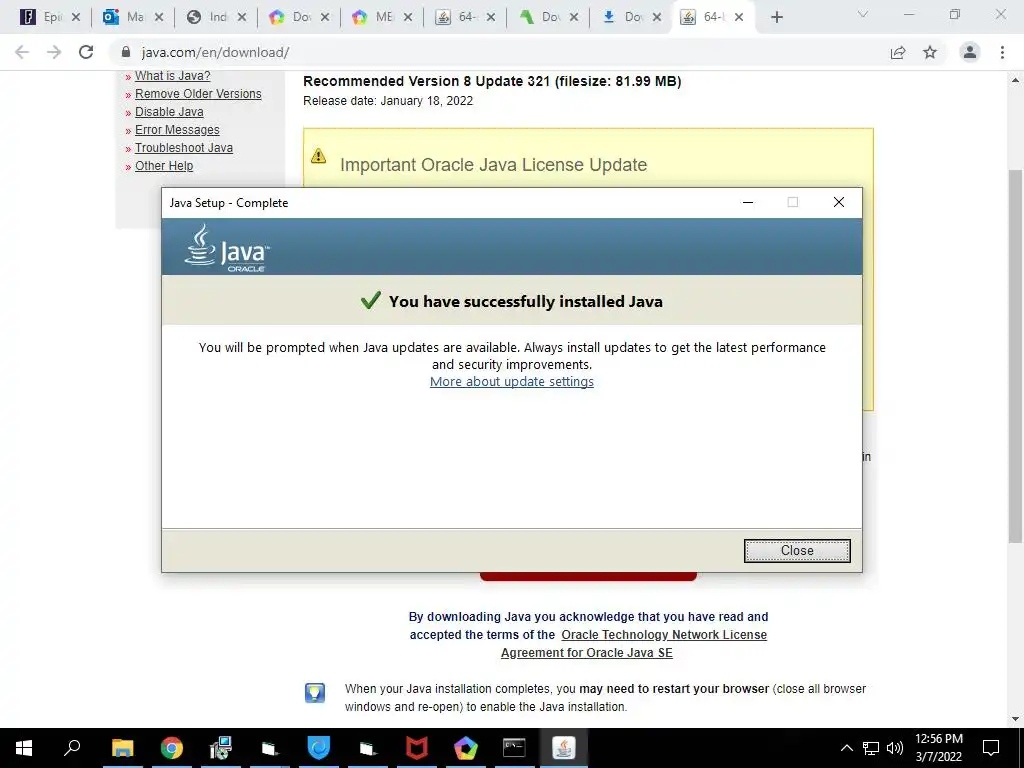Close the Ind tab
Screen dimensions: 1024x768
point(242,18)
